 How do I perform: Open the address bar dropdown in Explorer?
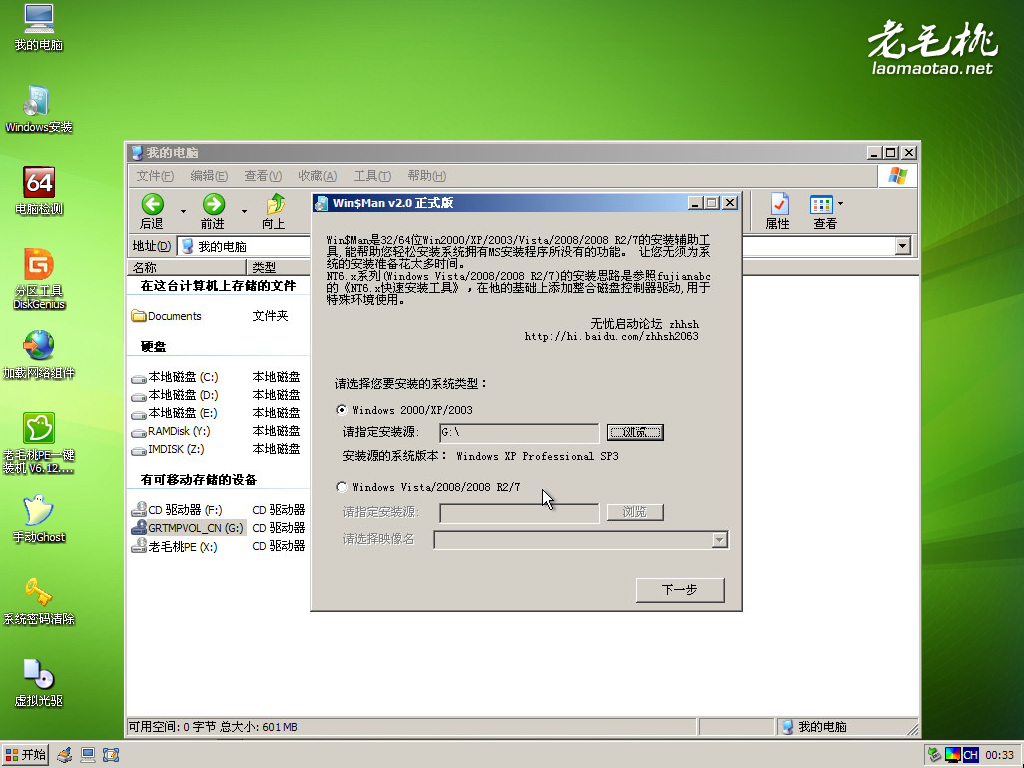[903, 246]
